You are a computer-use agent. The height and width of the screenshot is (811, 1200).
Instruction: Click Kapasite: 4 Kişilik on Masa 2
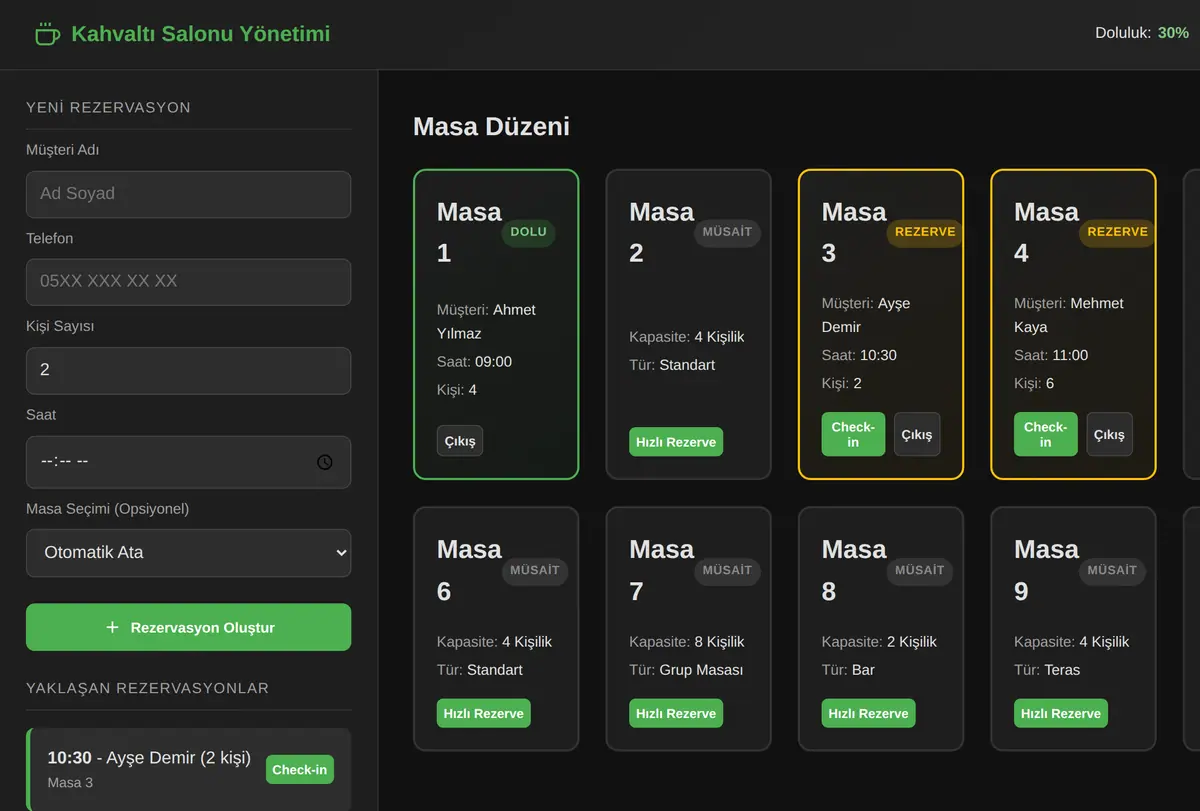click(687, 337)
